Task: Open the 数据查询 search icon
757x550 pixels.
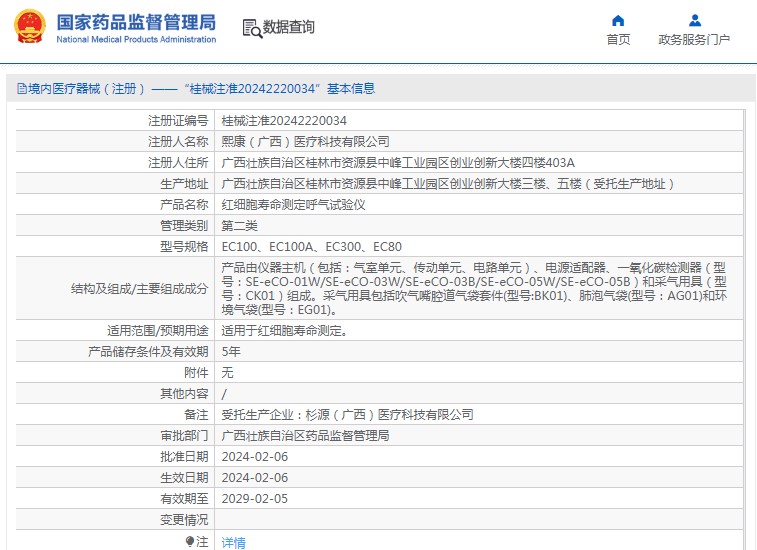Action: [252, 28]
